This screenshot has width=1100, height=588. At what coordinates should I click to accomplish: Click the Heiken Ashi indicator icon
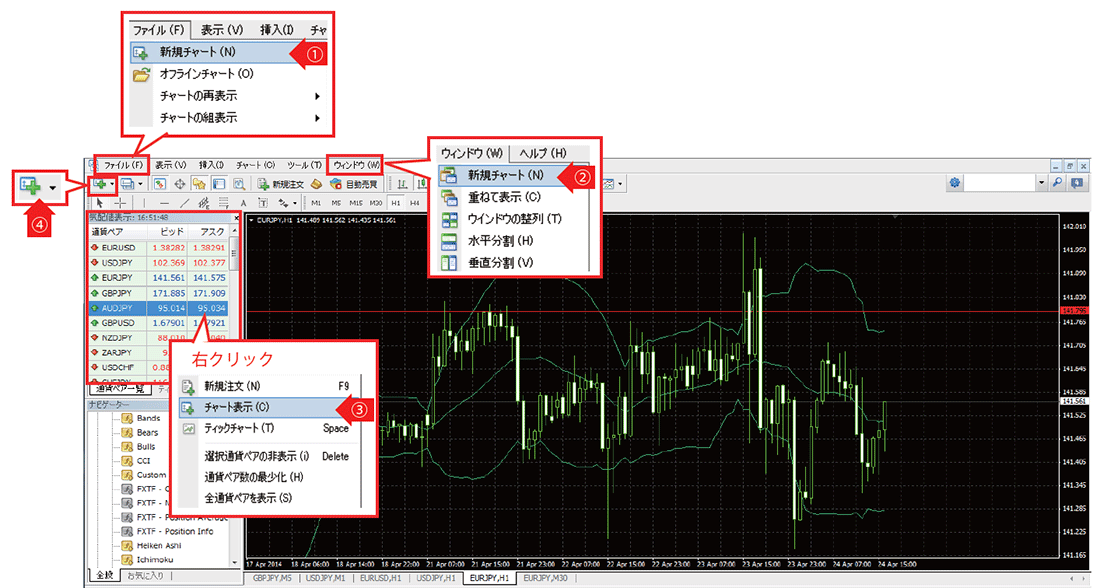[127, 545]
